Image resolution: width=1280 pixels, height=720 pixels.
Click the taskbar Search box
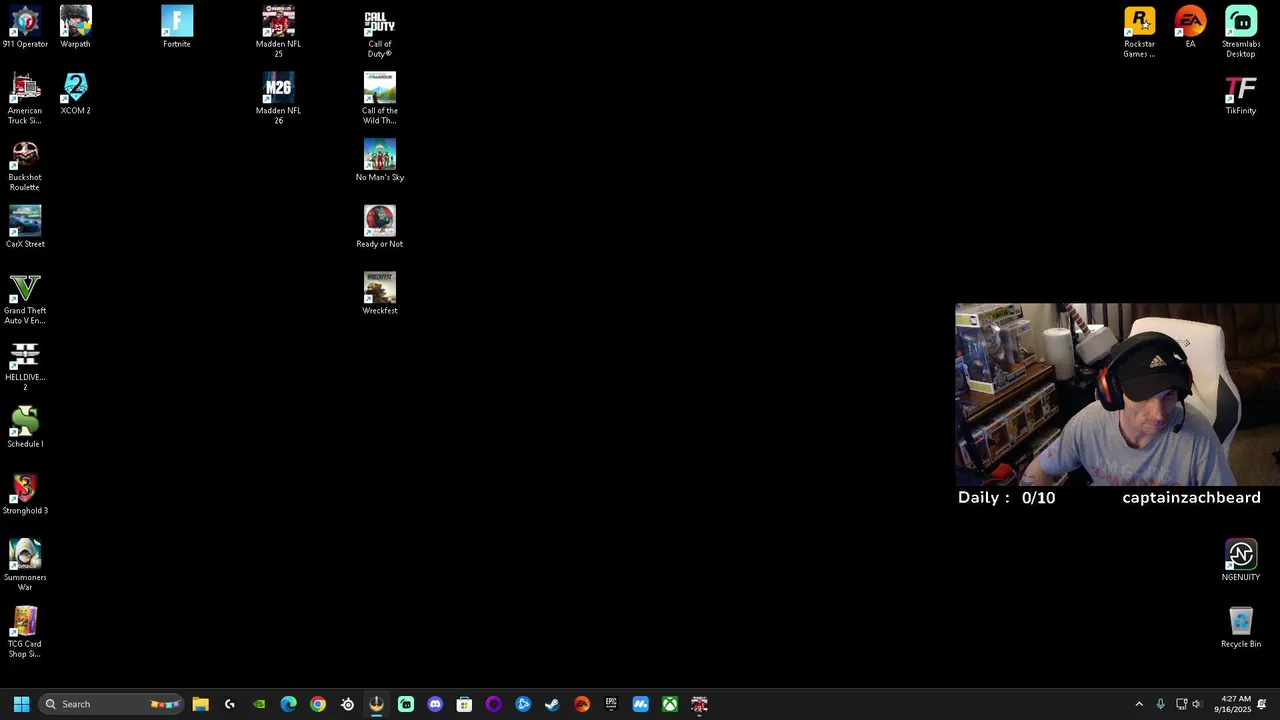112,704
